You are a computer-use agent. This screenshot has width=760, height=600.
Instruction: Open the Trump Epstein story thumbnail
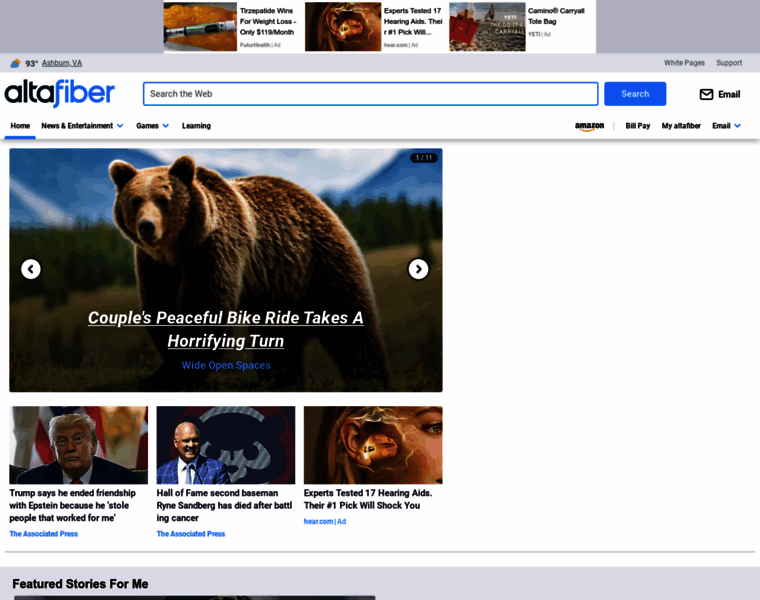pyautogui.click(x=79, y=445)
